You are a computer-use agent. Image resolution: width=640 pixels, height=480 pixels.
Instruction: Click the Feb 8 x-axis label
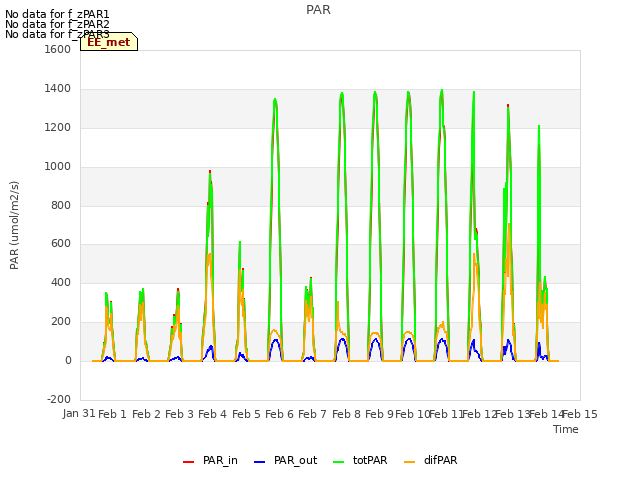[x=347, y=414]
